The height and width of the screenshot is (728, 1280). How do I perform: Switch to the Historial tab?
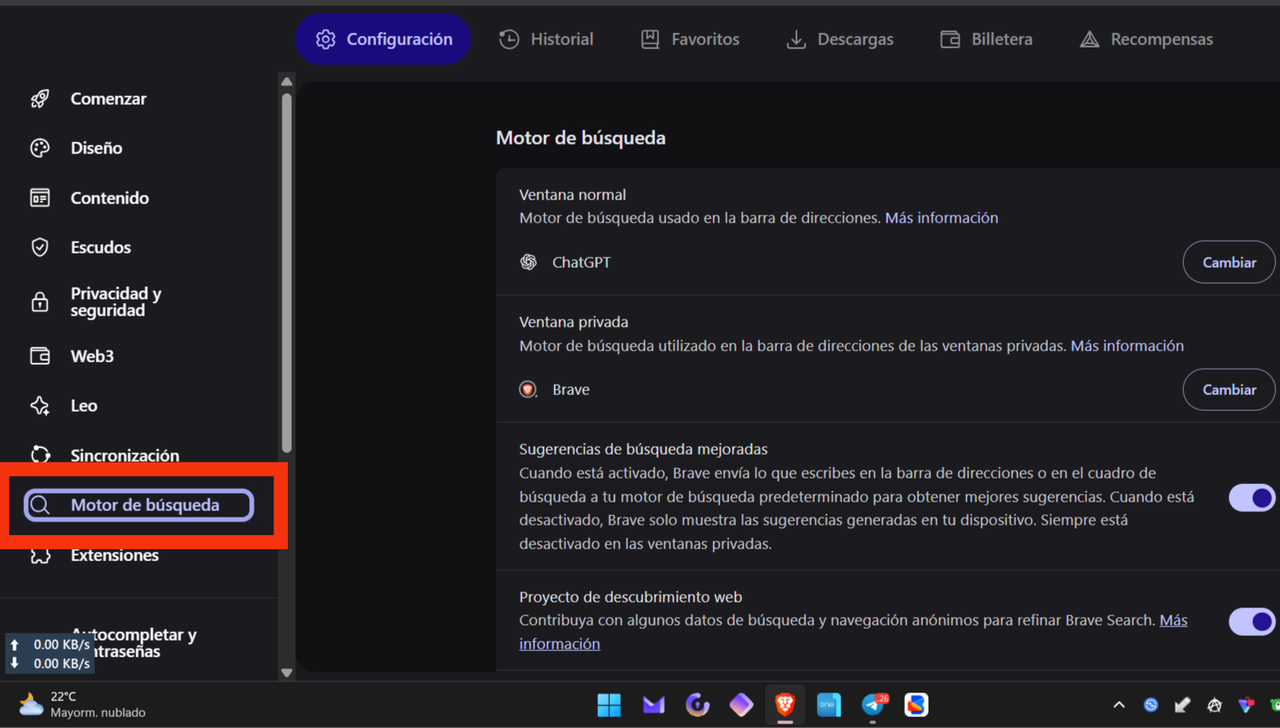coord(547,39)
